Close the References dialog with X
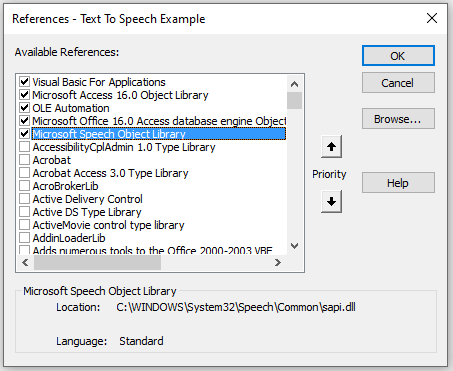Screen dimensions: 453x371 point(432,18)
